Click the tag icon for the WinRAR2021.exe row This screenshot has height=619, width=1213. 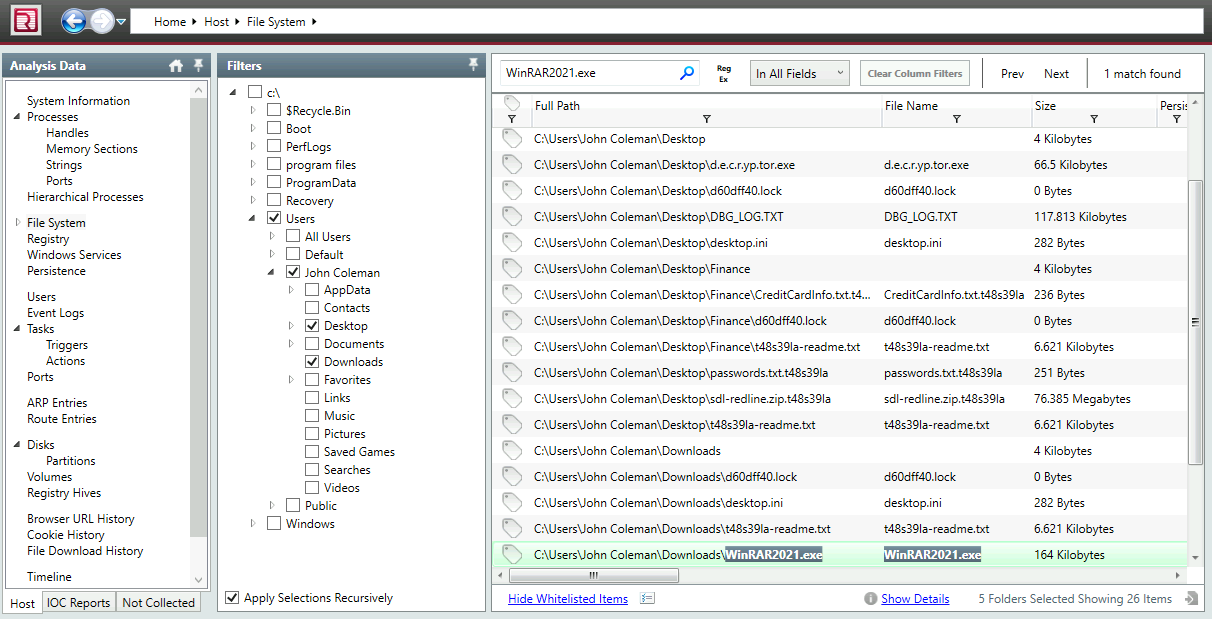pyautogui.click(x=512, y=555)
